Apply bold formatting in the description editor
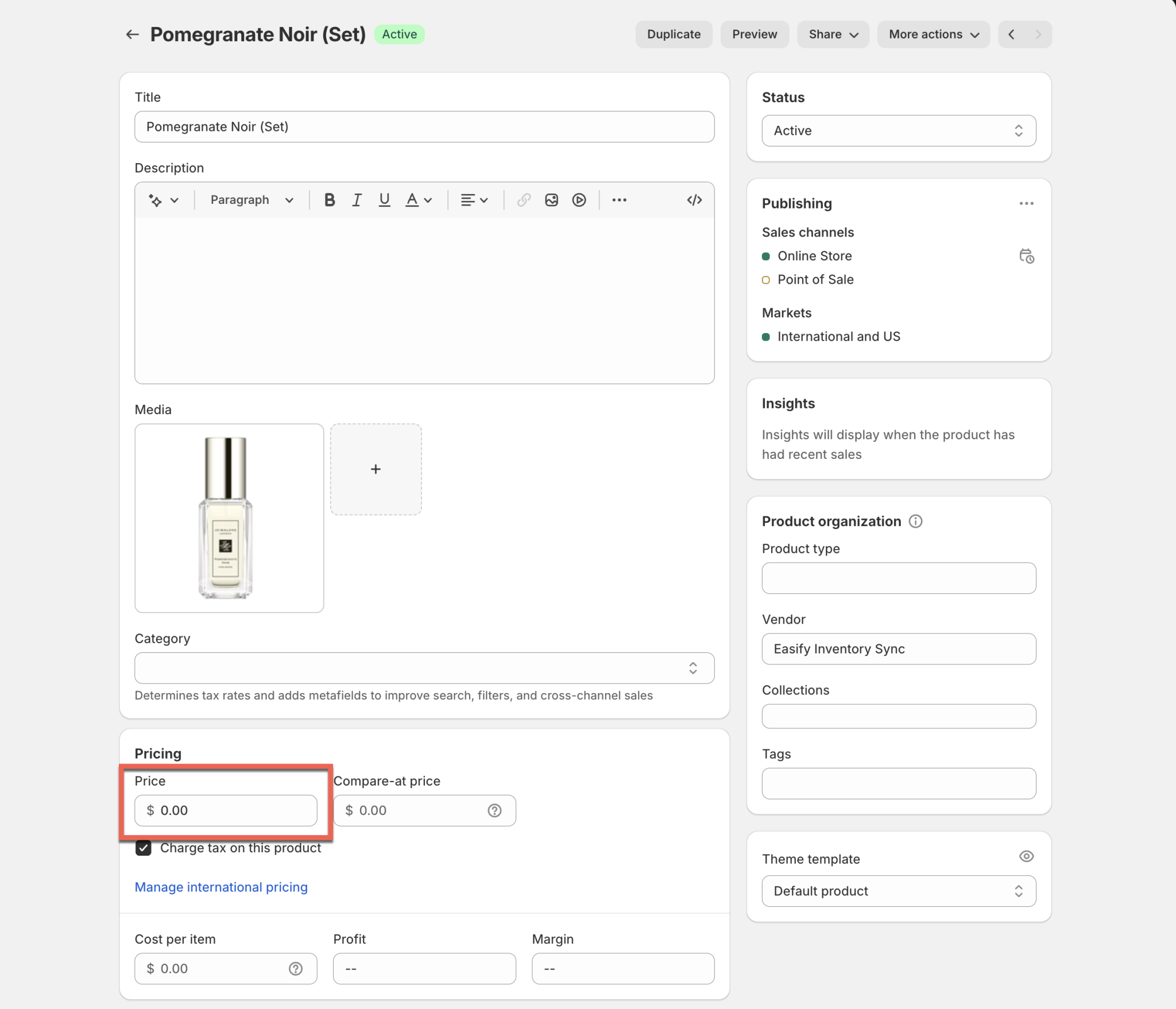The image size is (1176, 1009). click(329, 200)
